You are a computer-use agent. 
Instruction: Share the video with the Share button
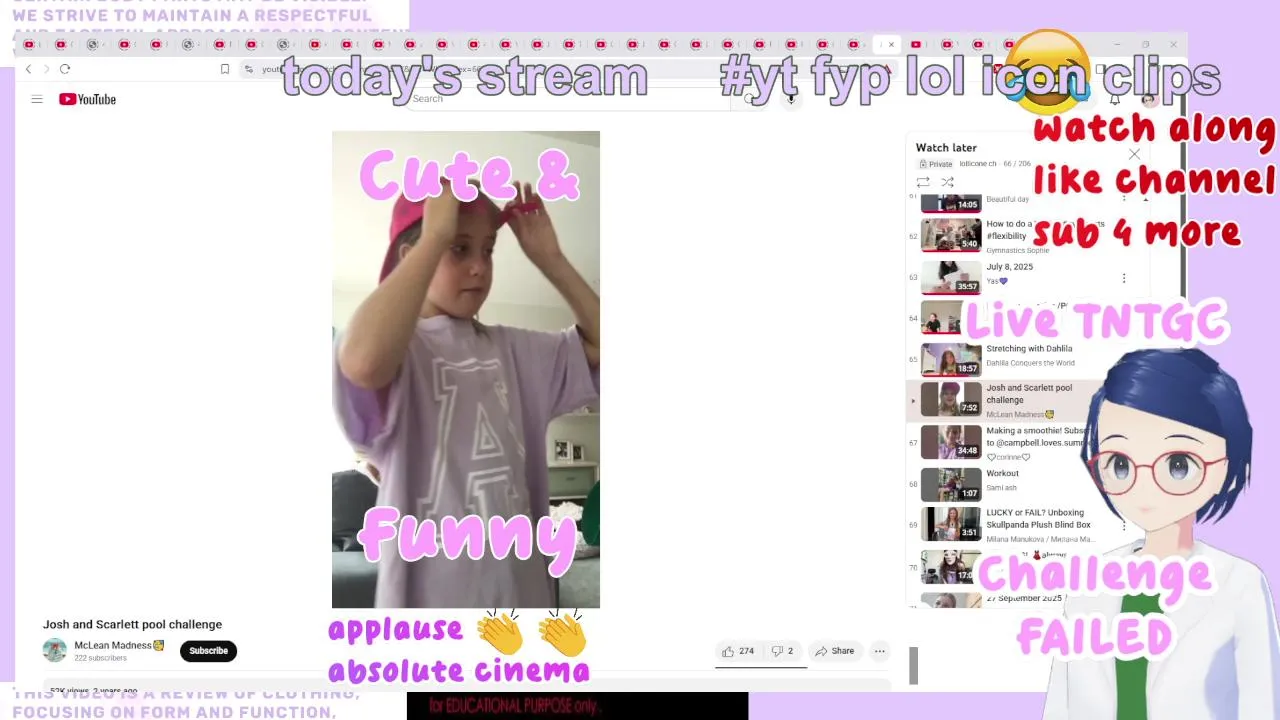[x=834, y=651]
